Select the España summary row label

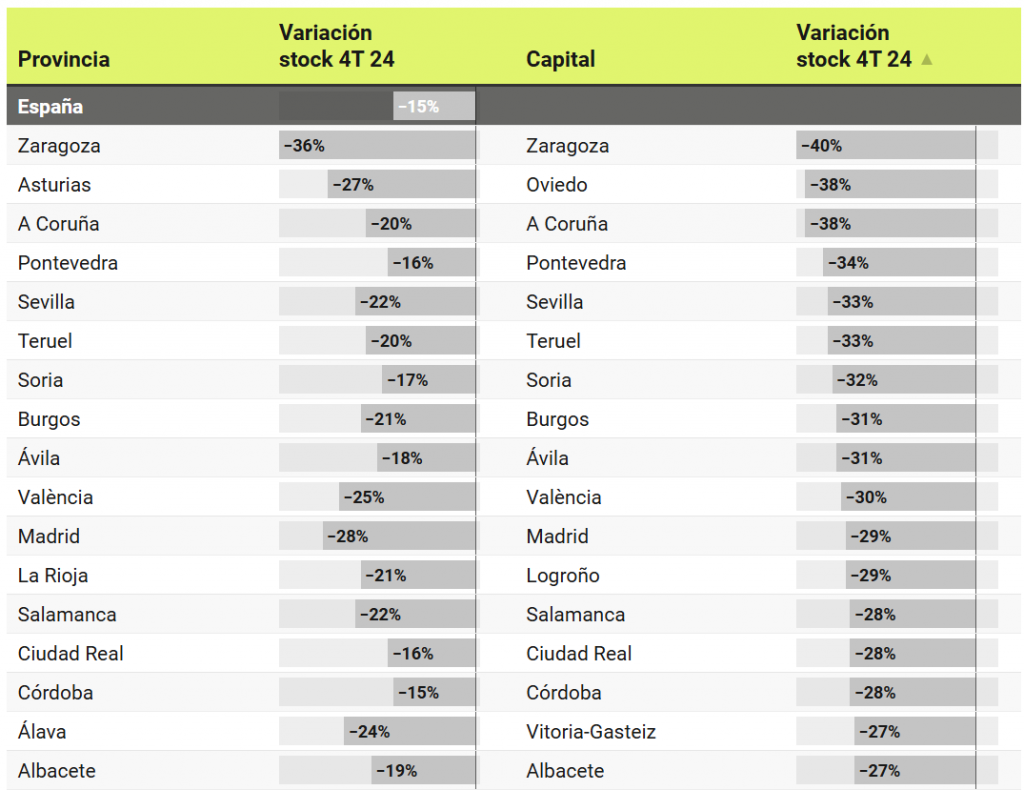click(50, 106)
